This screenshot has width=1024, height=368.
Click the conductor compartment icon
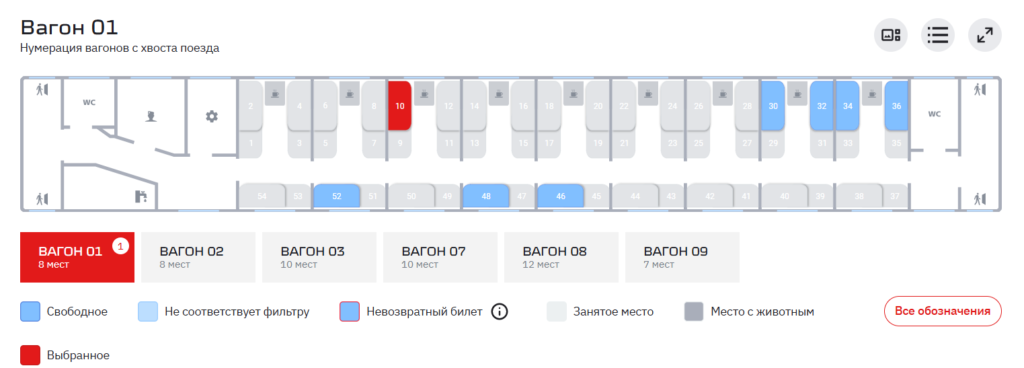click(x=152, y=117)
